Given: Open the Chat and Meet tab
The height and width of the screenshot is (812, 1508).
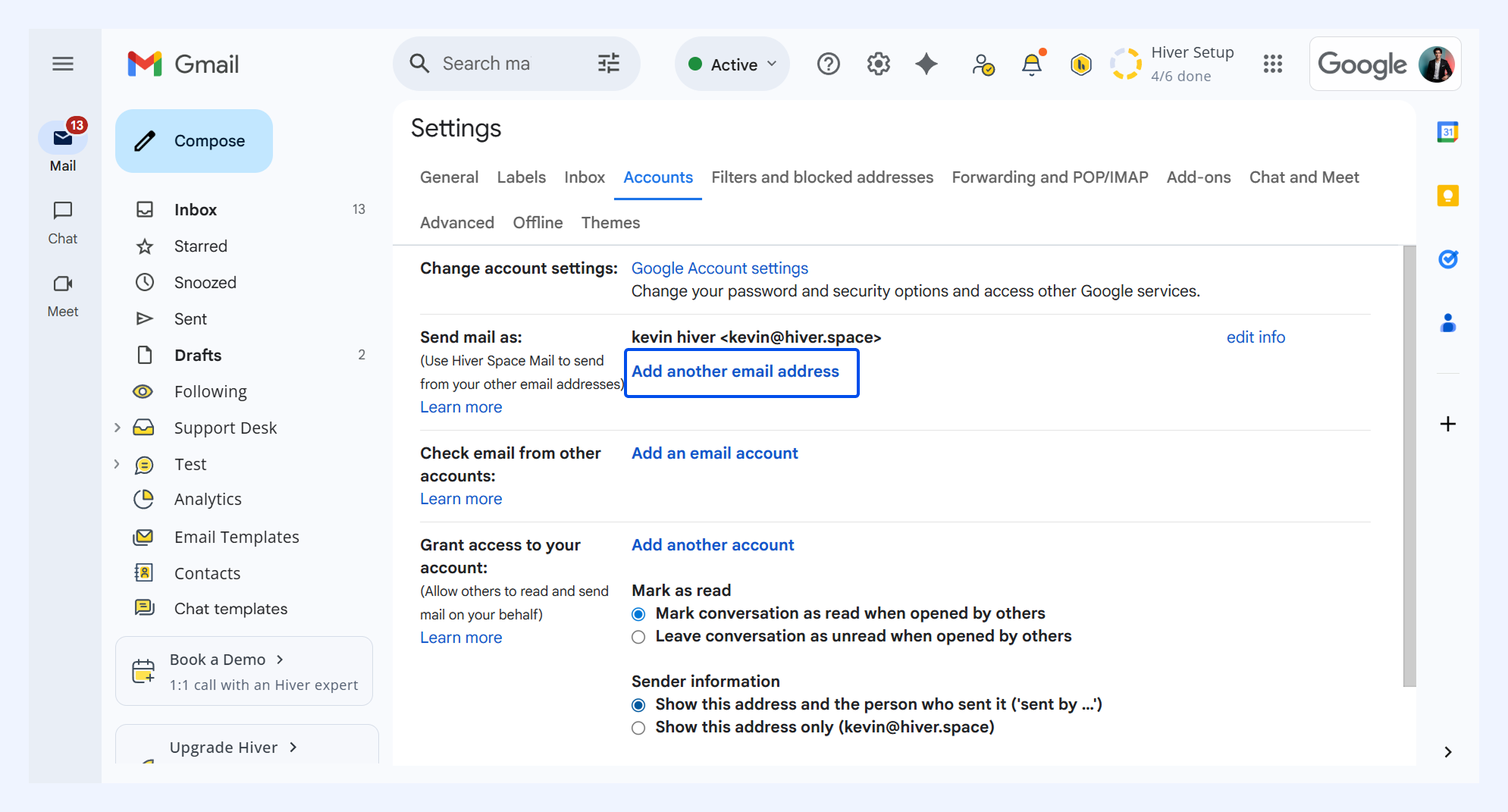Looking at the screenshot, I should [1304, 177].
